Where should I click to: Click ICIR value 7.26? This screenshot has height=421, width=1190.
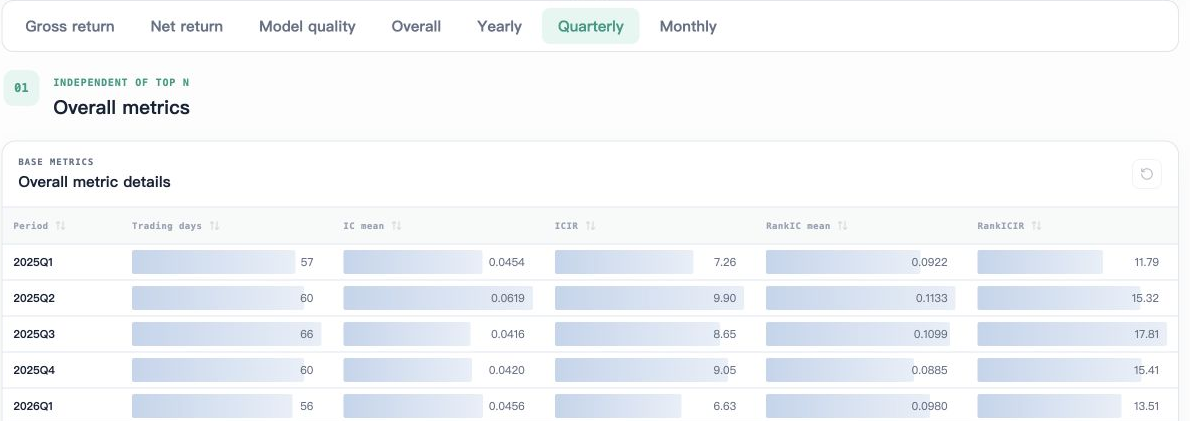click(x=725, y=262)
